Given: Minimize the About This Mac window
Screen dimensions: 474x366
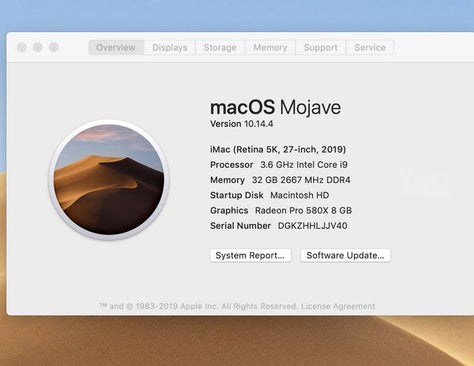Looking at the screenshot, I should point(38,47).
